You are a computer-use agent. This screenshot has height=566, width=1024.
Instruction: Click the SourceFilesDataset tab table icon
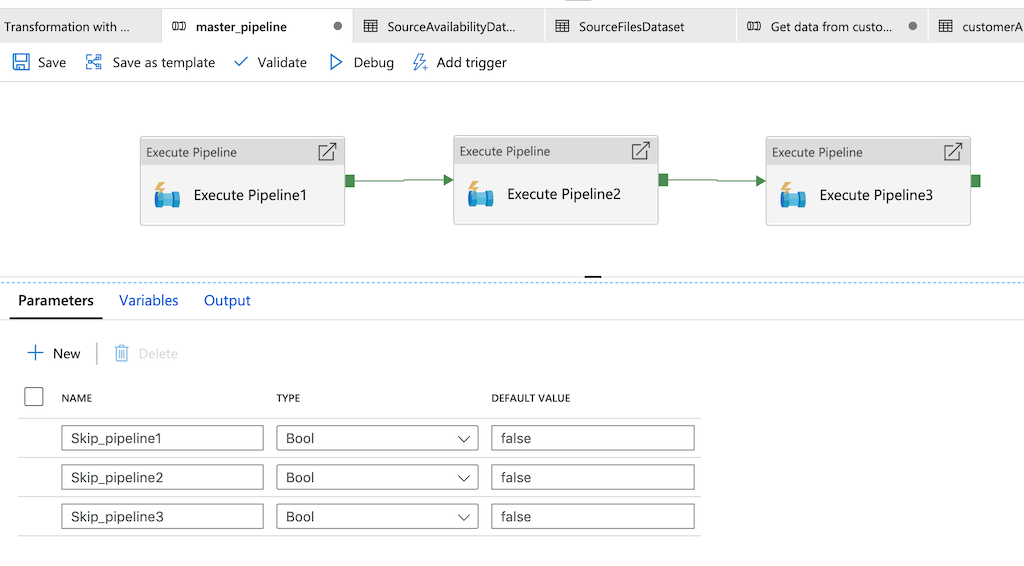(562, 26)
